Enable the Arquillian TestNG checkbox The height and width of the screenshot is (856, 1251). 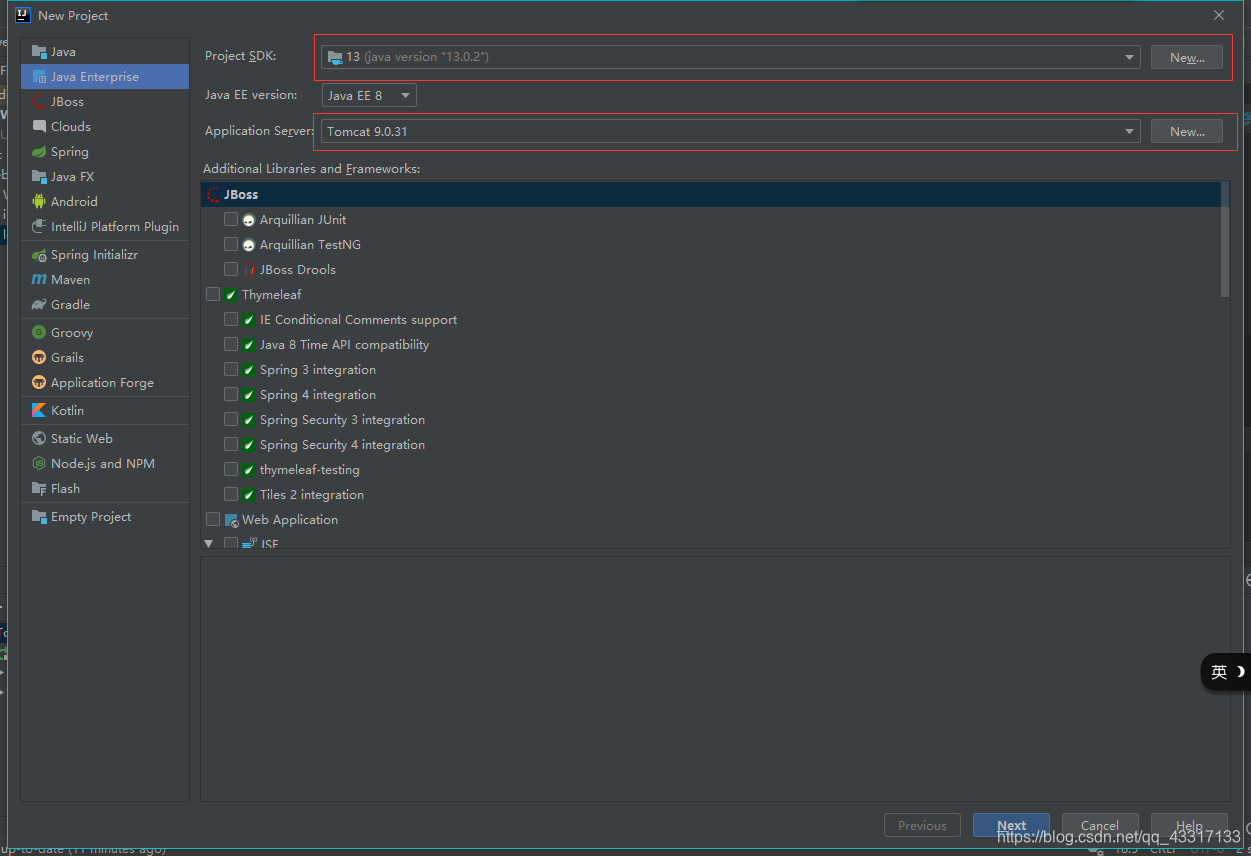231,244
